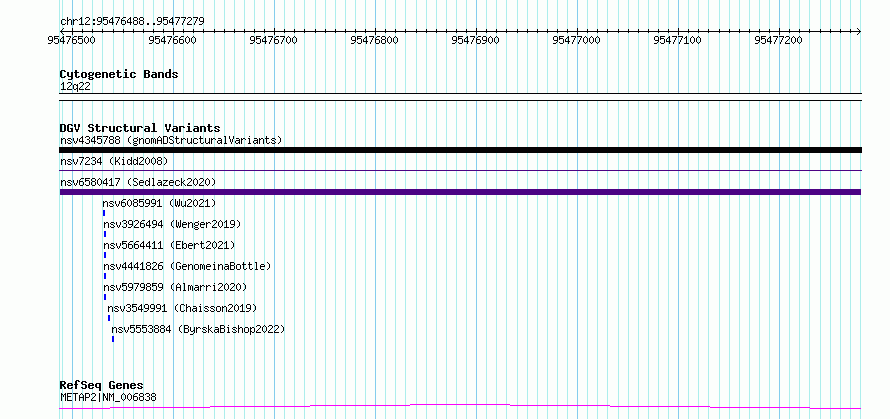
Task: Select the RefSeq Genes track heading
Action: [x=102, y=386]
